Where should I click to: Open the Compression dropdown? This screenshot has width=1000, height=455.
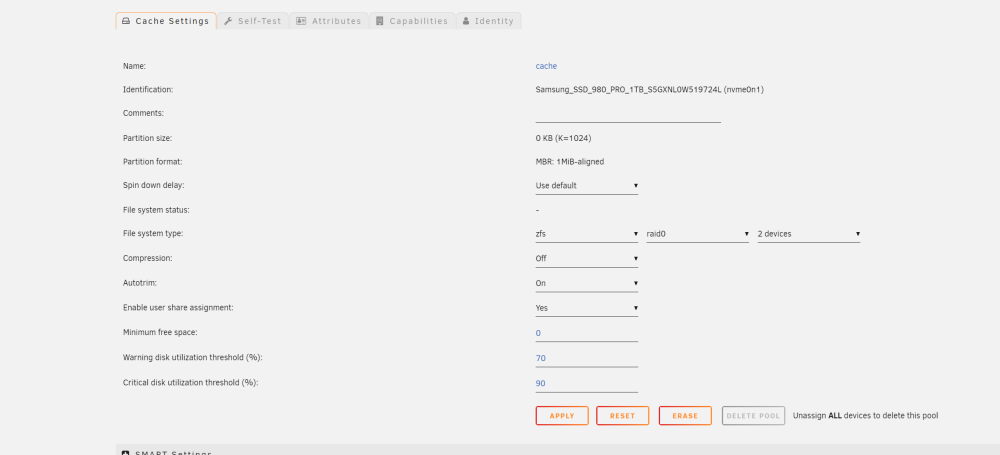pyautogui.click(x=587, y=258)
